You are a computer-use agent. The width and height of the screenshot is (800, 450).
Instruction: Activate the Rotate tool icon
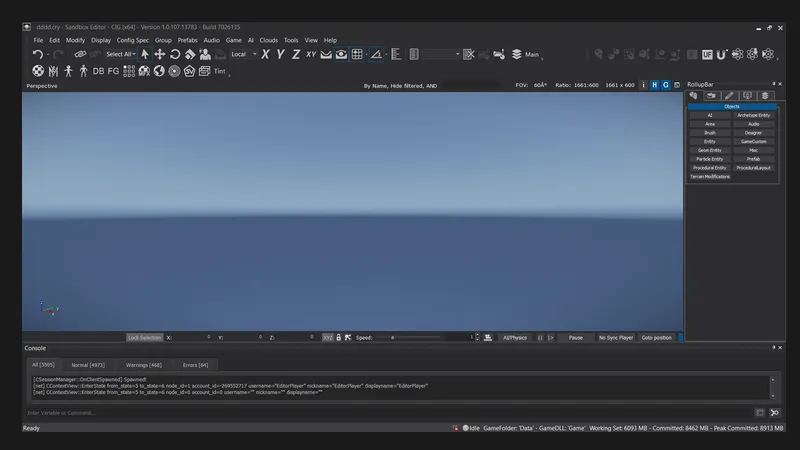pos(175,54)
